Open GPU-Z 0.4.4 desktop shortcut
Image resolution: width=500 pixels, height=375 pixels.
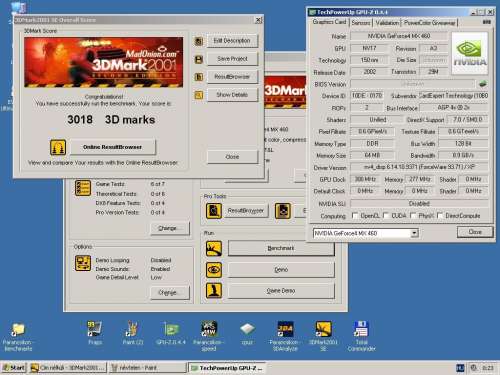171,333
